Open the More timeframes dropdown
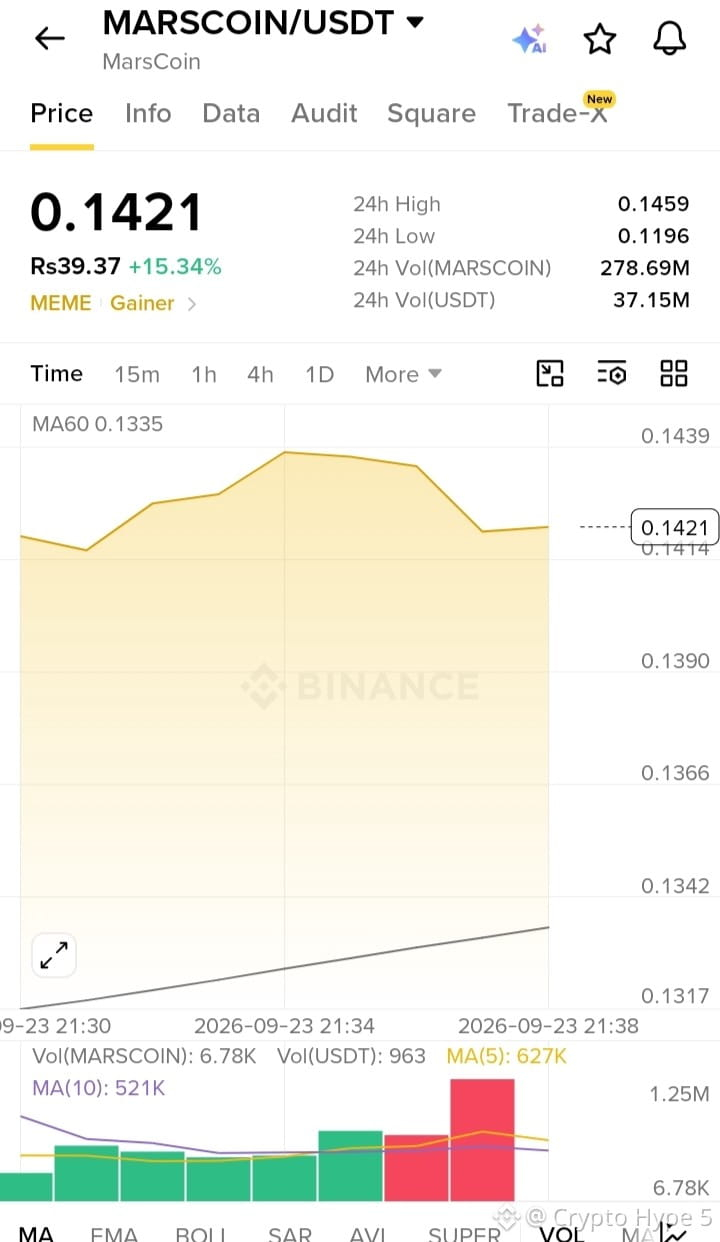 (x=403, y=374)
